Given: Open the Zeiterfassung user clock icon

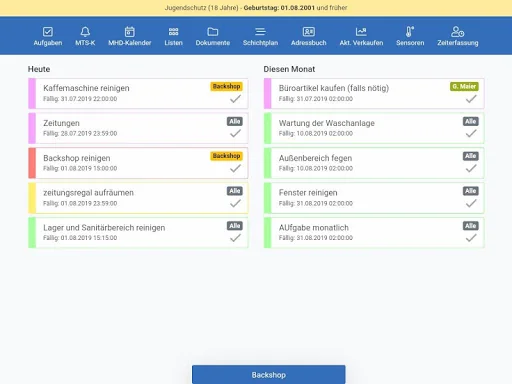Looking at the screenshot, I should pyautogui.click(x=458, y=32).
